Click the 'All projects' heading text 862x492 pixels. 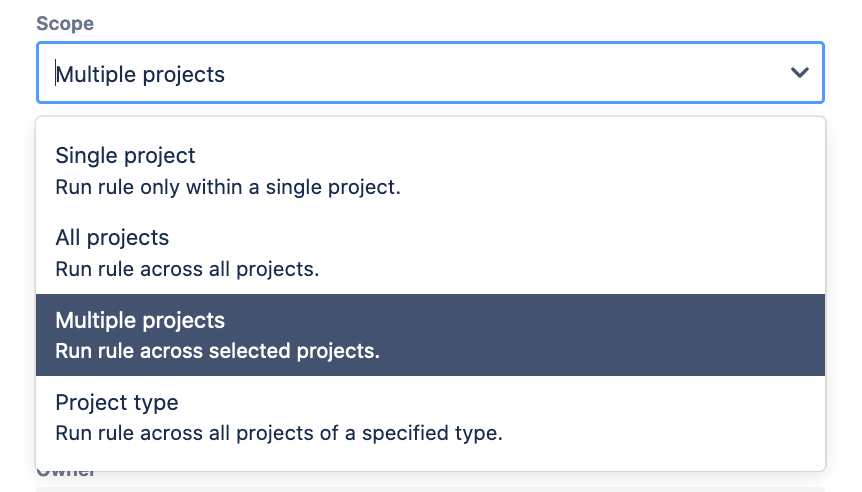pos(112,238)
